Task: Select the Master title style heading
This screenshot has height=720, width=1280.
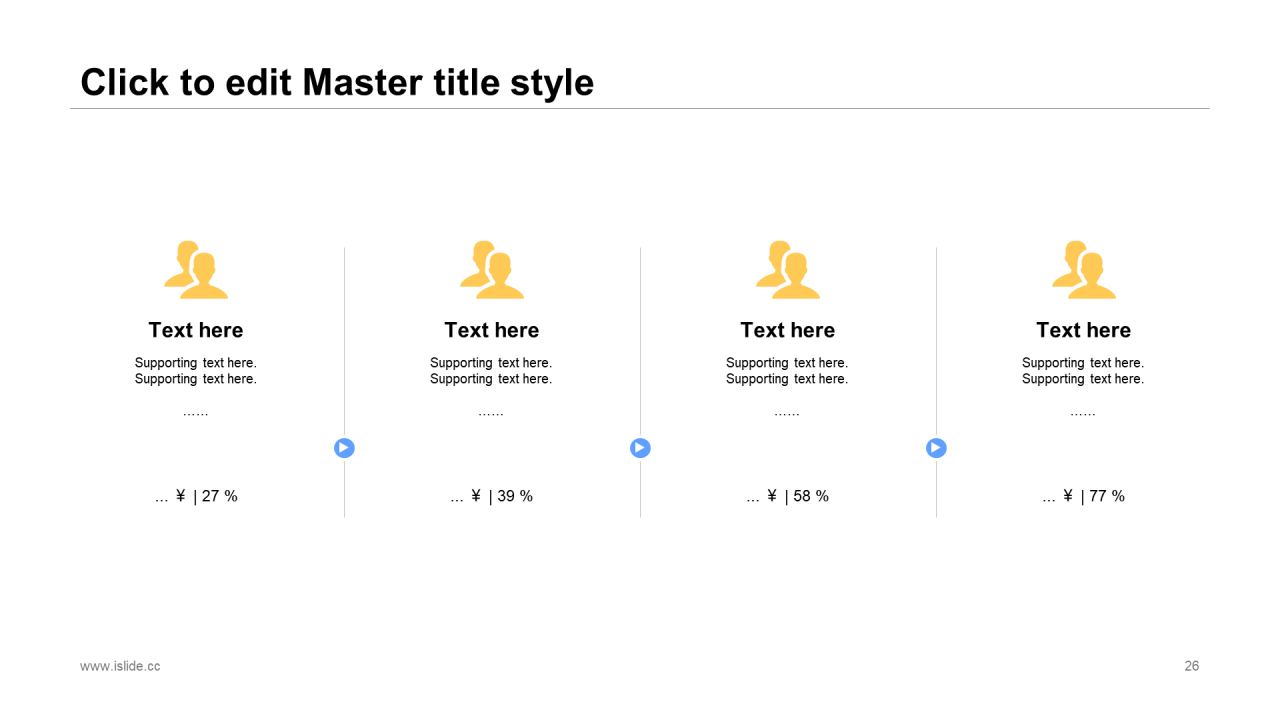Action: click(337, 82)
